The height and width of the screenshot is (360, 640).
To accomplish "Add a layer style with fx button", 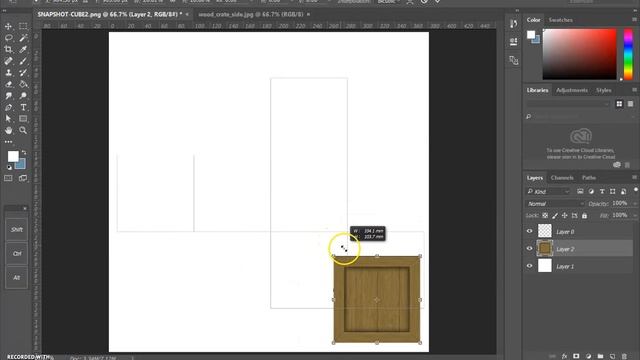I will 564,356.
